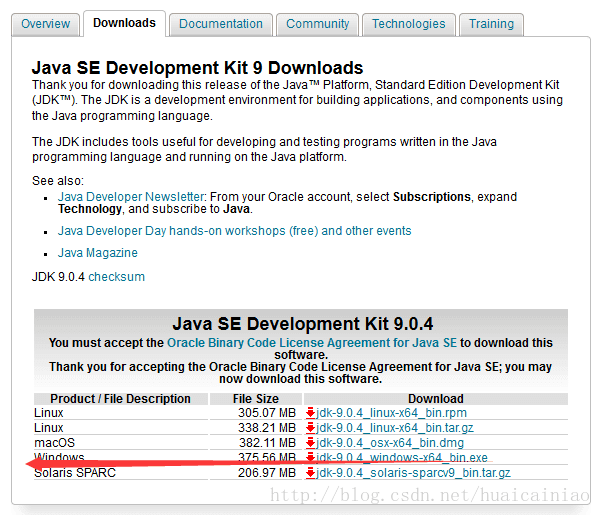The height and width of the screenshot is (515, 601).
Task: Open Java Developer Day workshops link
Action: (235, 231)
